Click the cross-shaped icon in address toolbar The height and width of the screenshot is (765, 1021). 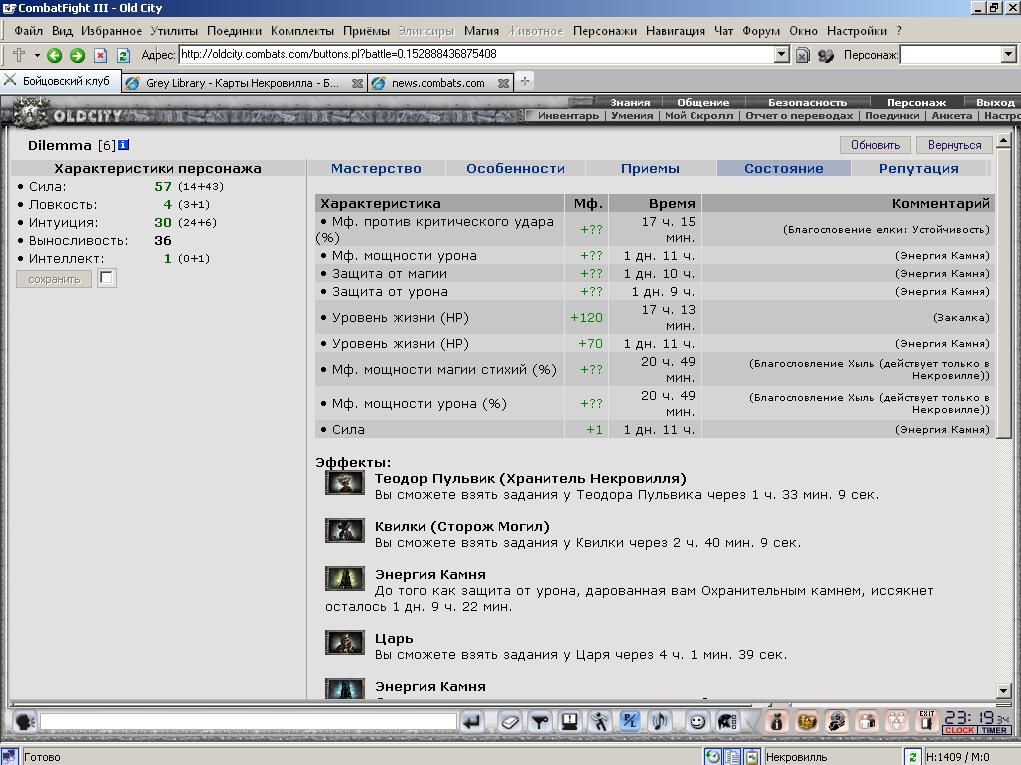coord(19,55)
